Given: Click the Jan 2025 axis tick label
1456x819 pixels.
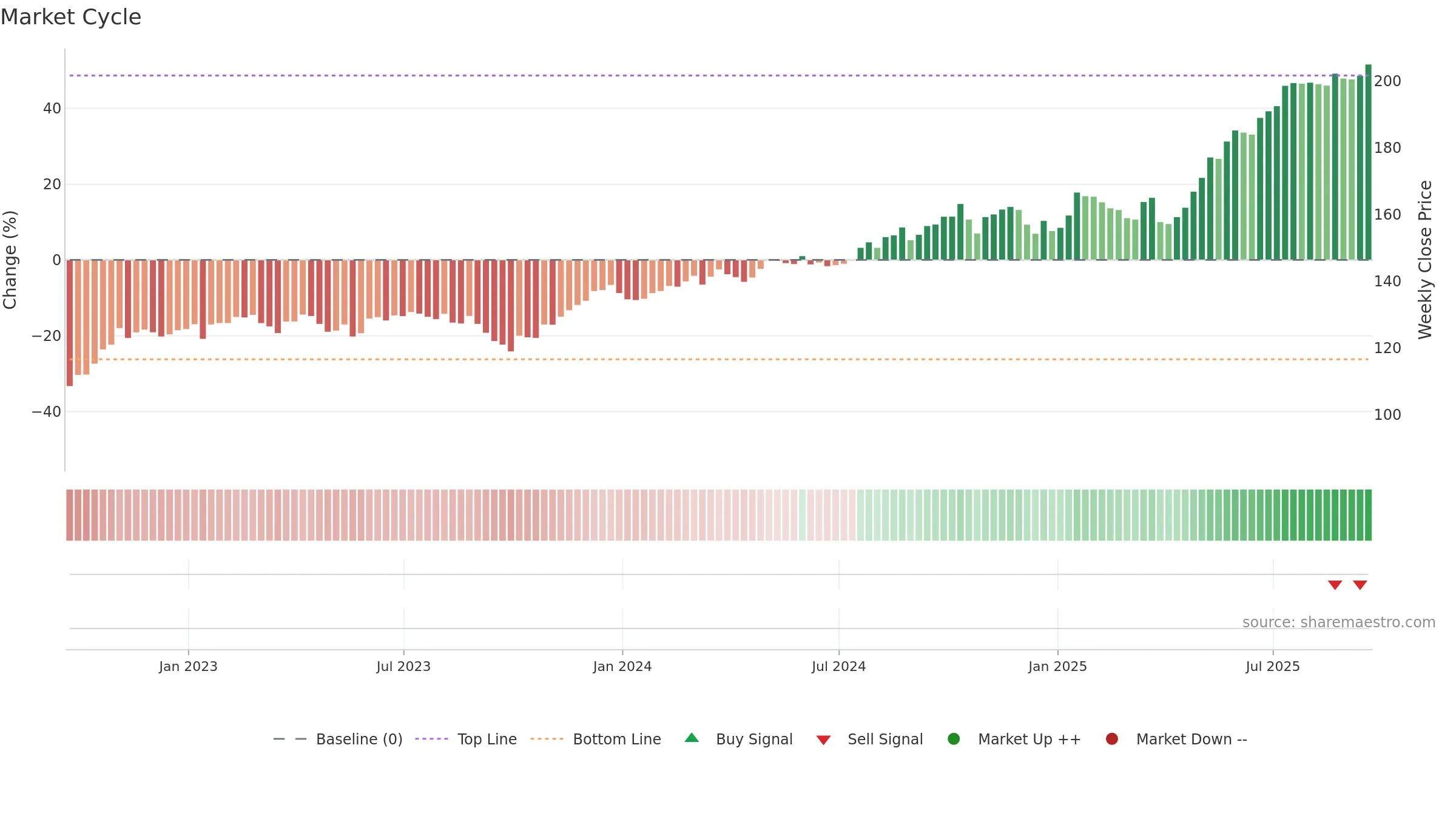Looking at the screenshot, I should click(x=1057, y=667).
